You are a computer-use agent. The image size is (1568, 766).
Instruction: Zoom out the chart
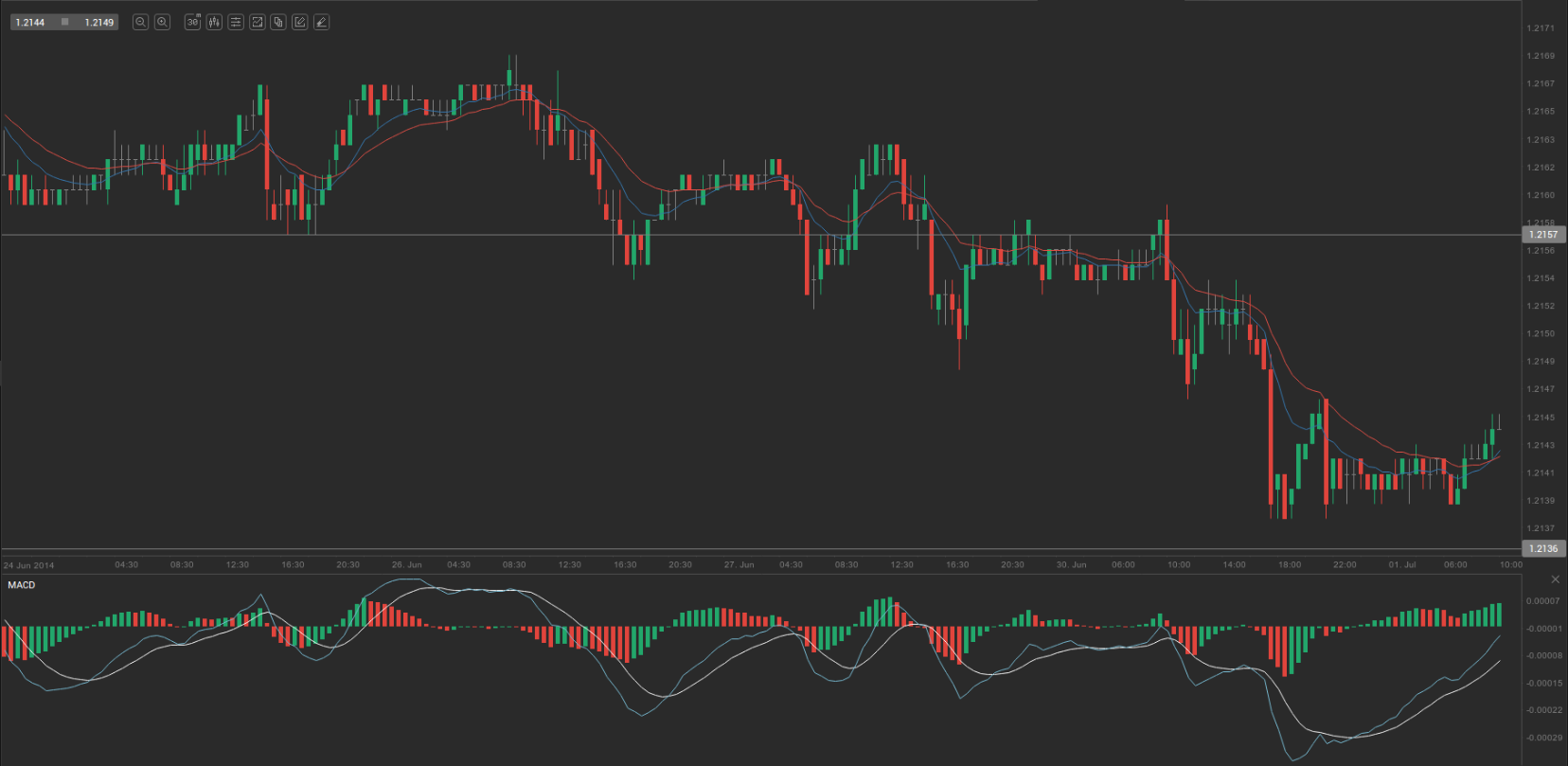tap(140, 22)
